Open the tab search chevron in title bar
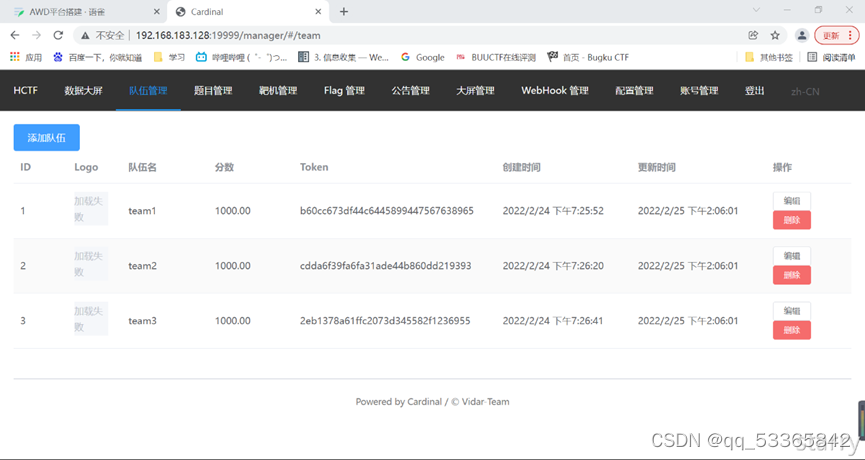Viewport: 865px width, 460px height. pos(756,10)
